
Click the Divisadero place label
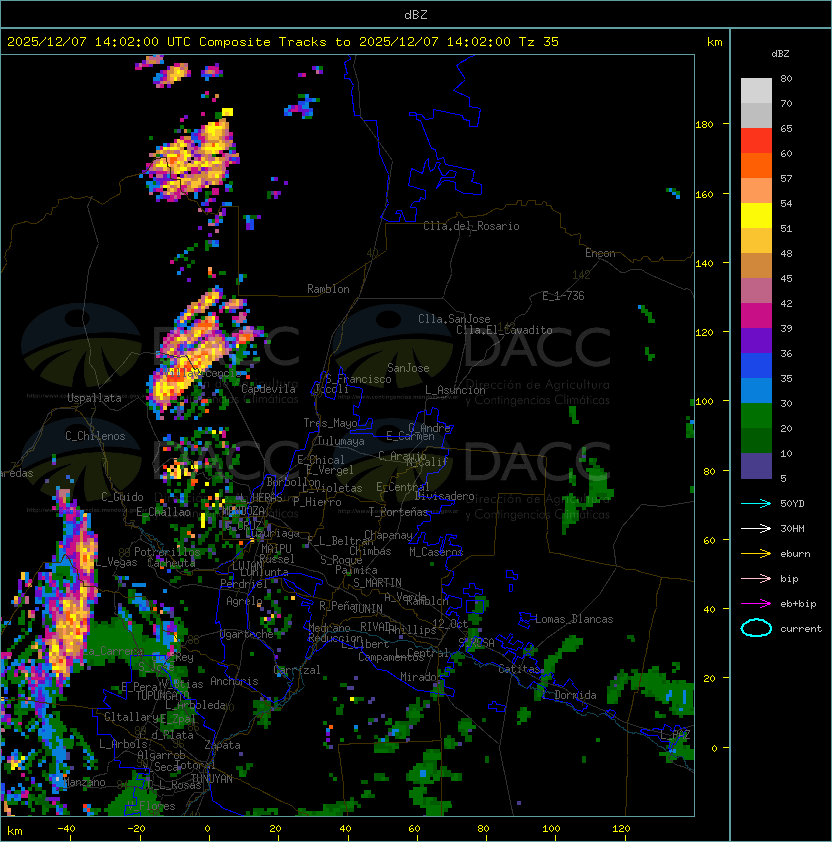point(445,496)
